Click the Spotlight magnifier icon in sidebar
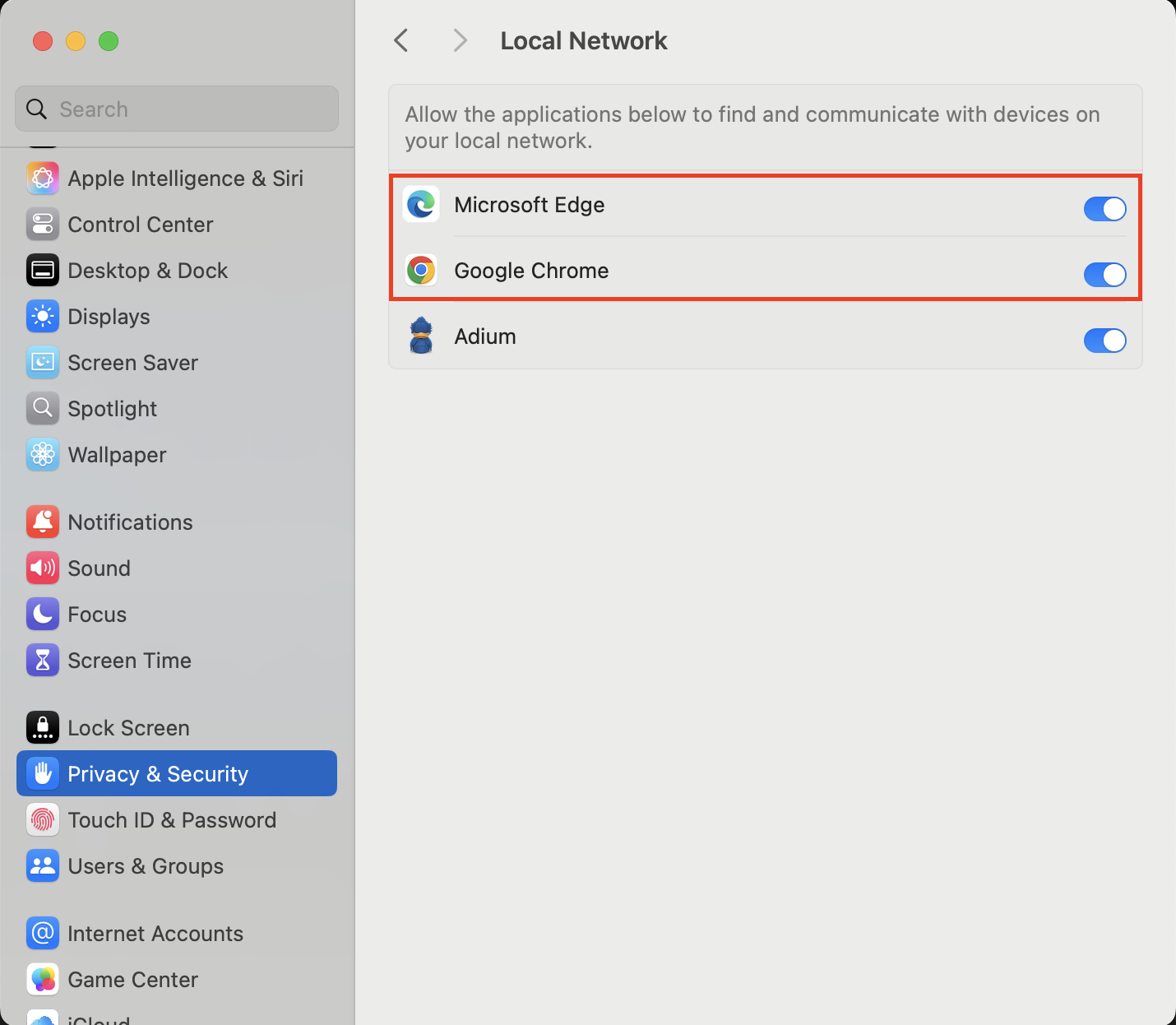The width and height of the screenshot is (1176, 1025). pyautogui.click(x=43, y=409)
